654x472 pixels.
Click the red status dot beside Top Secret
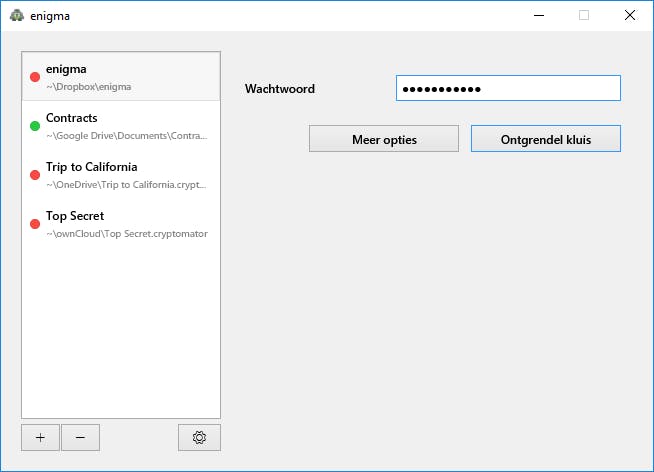coord(35,224)
